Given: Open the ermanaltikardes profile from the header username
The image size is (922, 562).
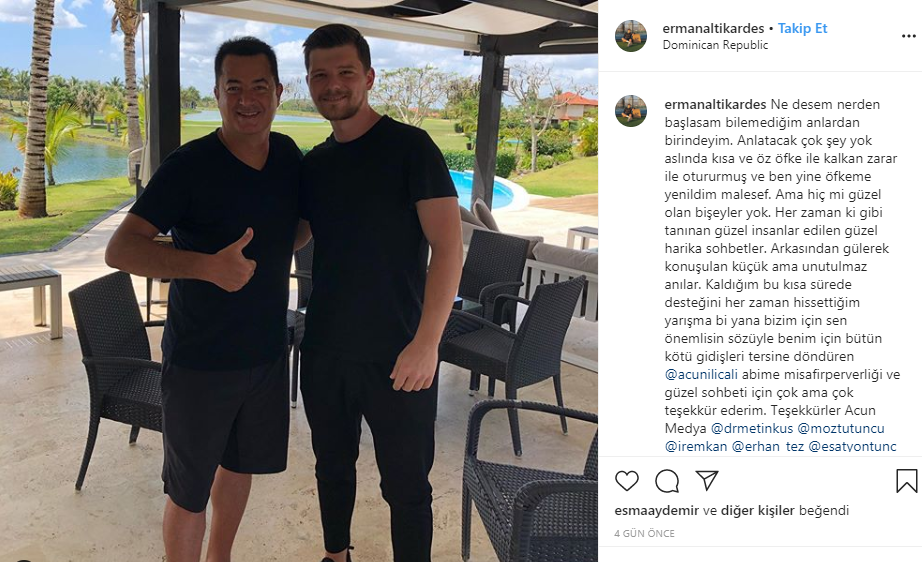Looking at the screenshot, I should [713, 28].
